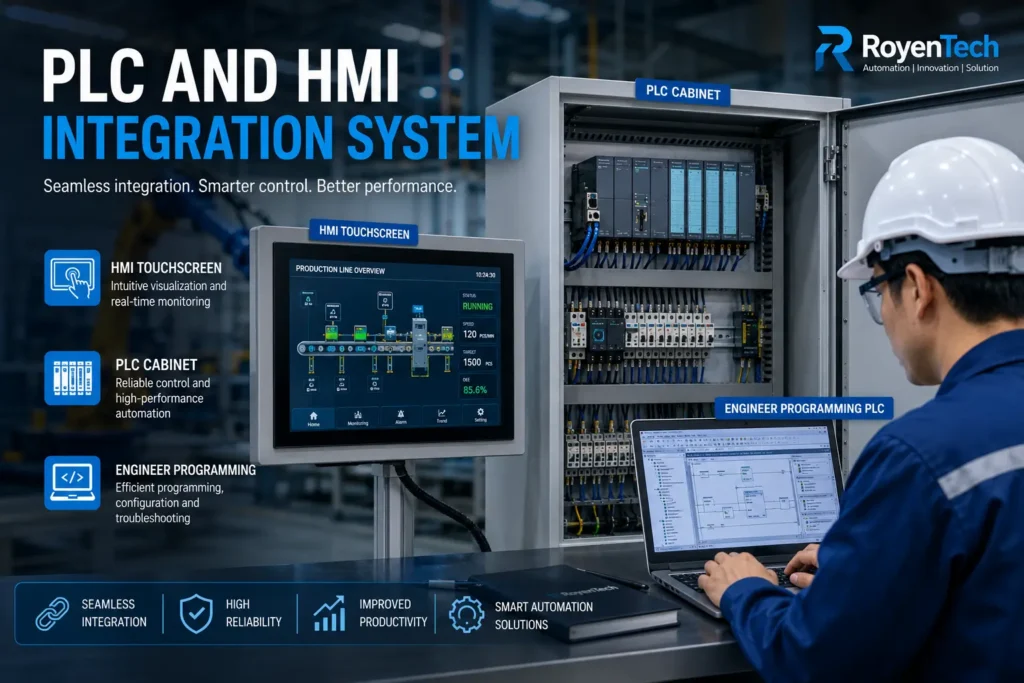This screenshot has height=683, width=1024.
Task: Click the PLC CABINET feature heading on left
Action: click(x=156, y=365)
